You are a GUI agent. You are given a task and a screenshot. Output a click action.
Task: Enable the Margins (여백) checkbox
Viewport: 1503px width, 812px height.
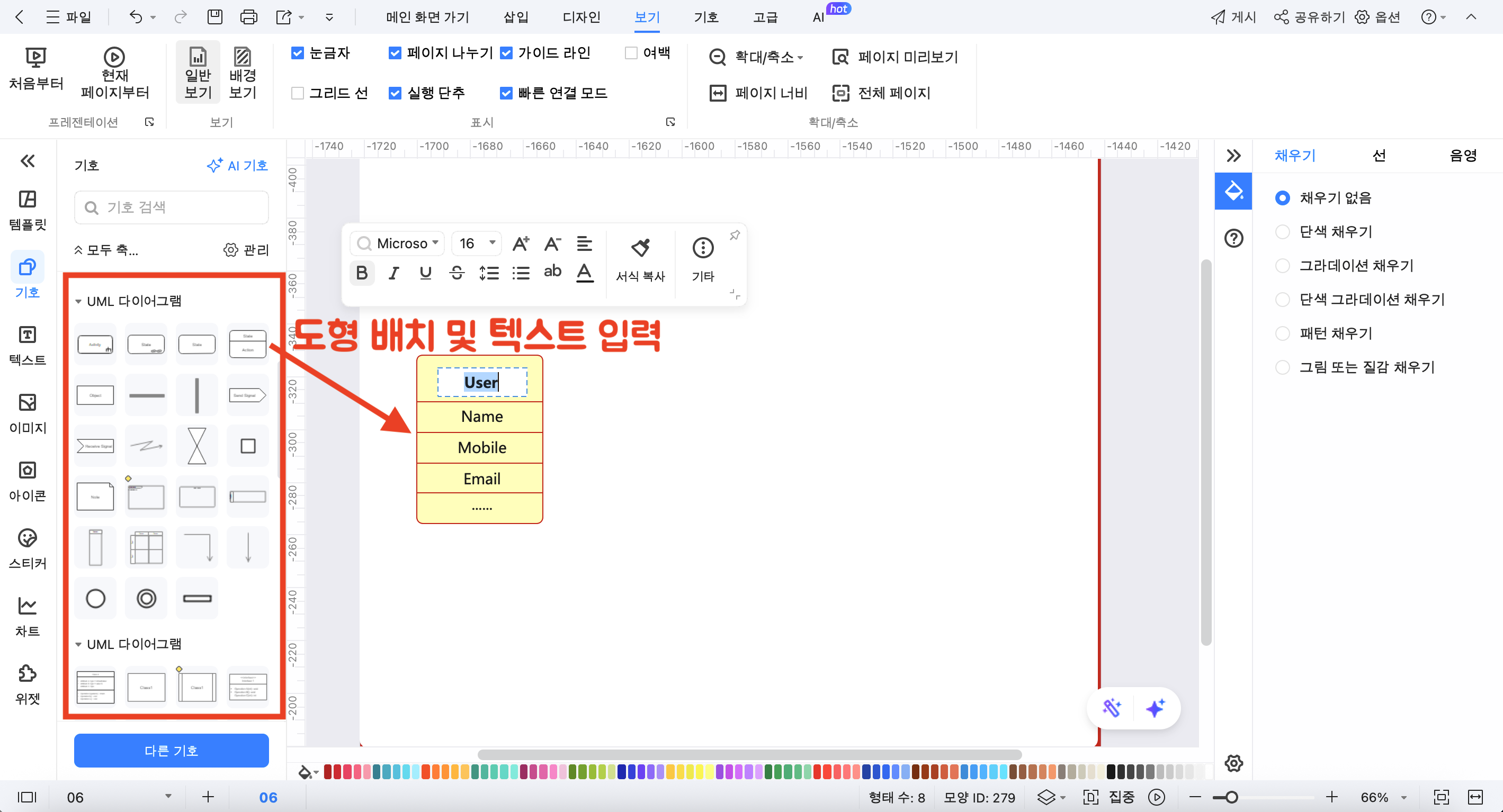631,53
